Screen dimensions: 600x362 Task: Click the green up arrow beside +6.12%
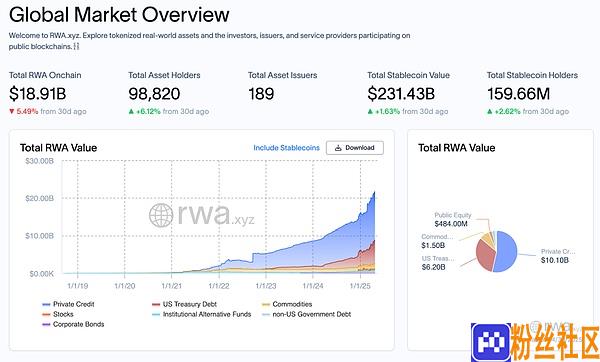click(131, 111)
